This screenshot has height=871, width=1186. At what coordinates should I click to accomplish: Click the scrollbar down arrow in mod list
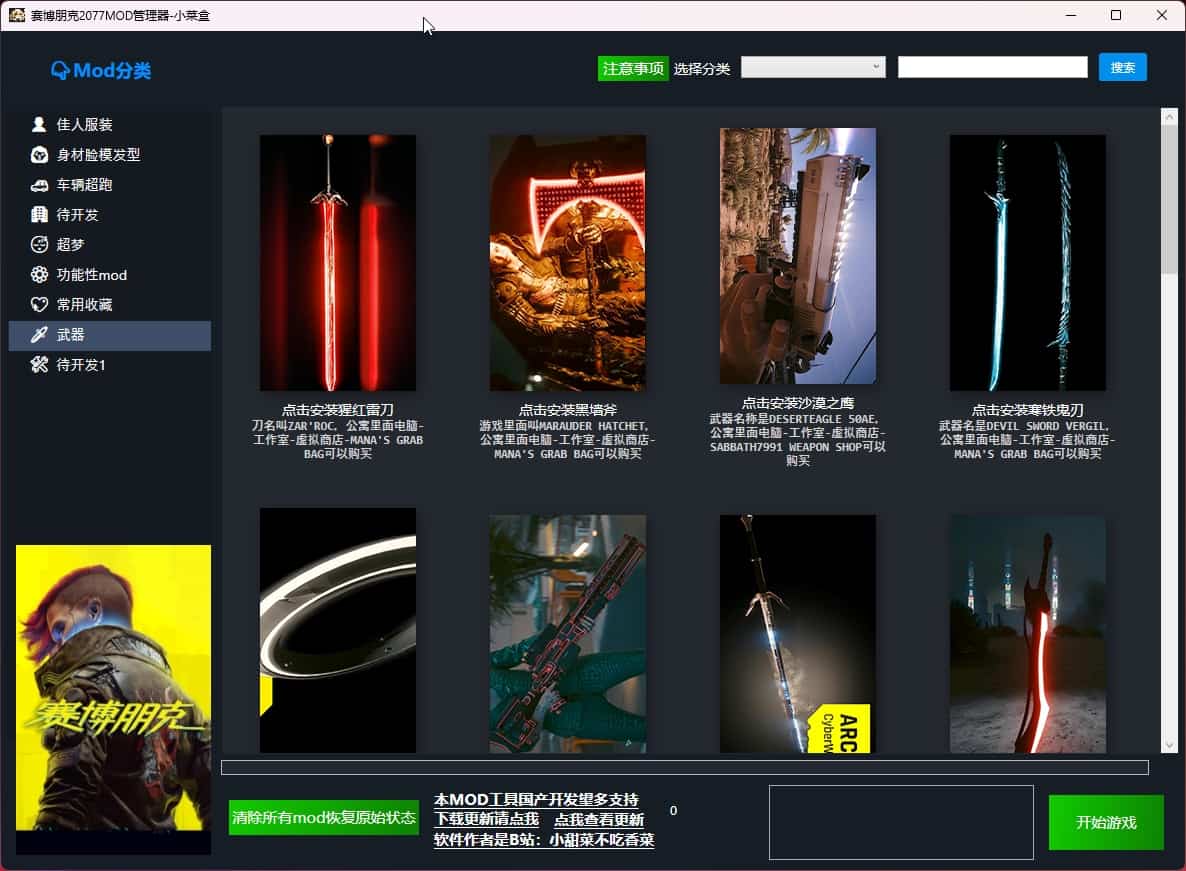point(1169,745)
